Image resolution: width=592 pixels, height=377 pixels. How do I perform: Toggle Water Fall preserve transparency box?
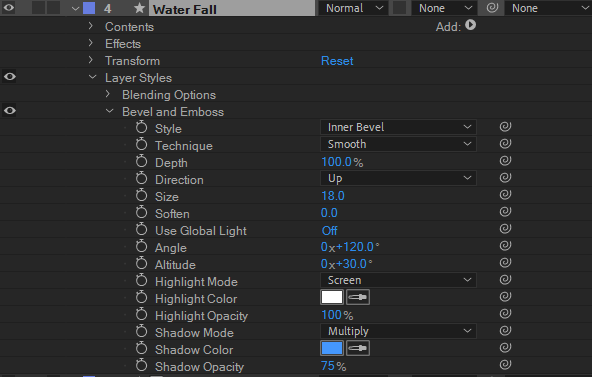coord(399,8)
